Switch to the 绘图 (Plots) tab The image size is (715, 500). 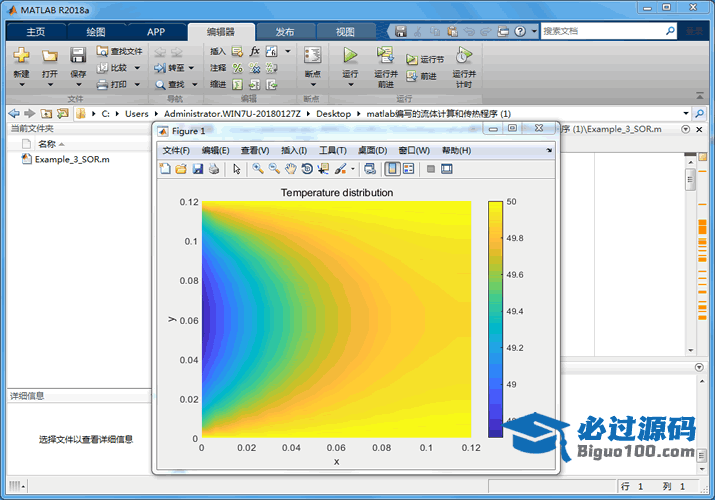(96, 31)
